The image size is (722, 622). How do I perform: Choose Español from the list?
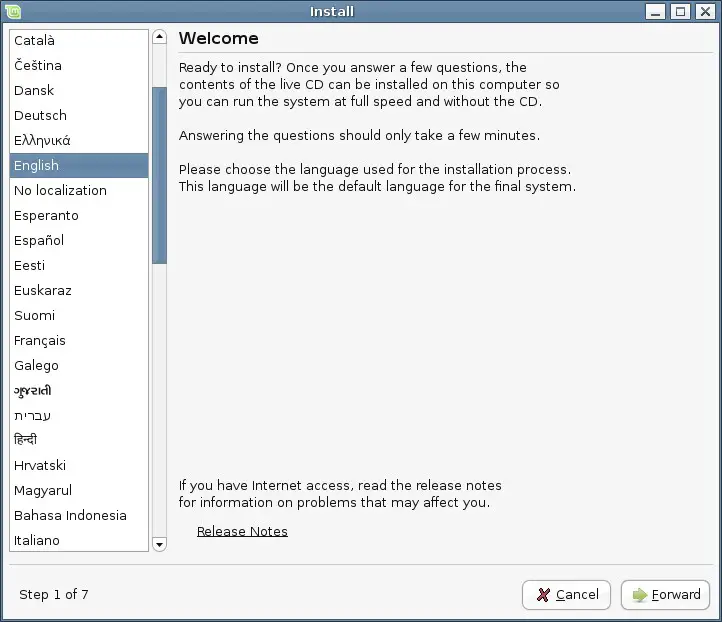[79, 240]
